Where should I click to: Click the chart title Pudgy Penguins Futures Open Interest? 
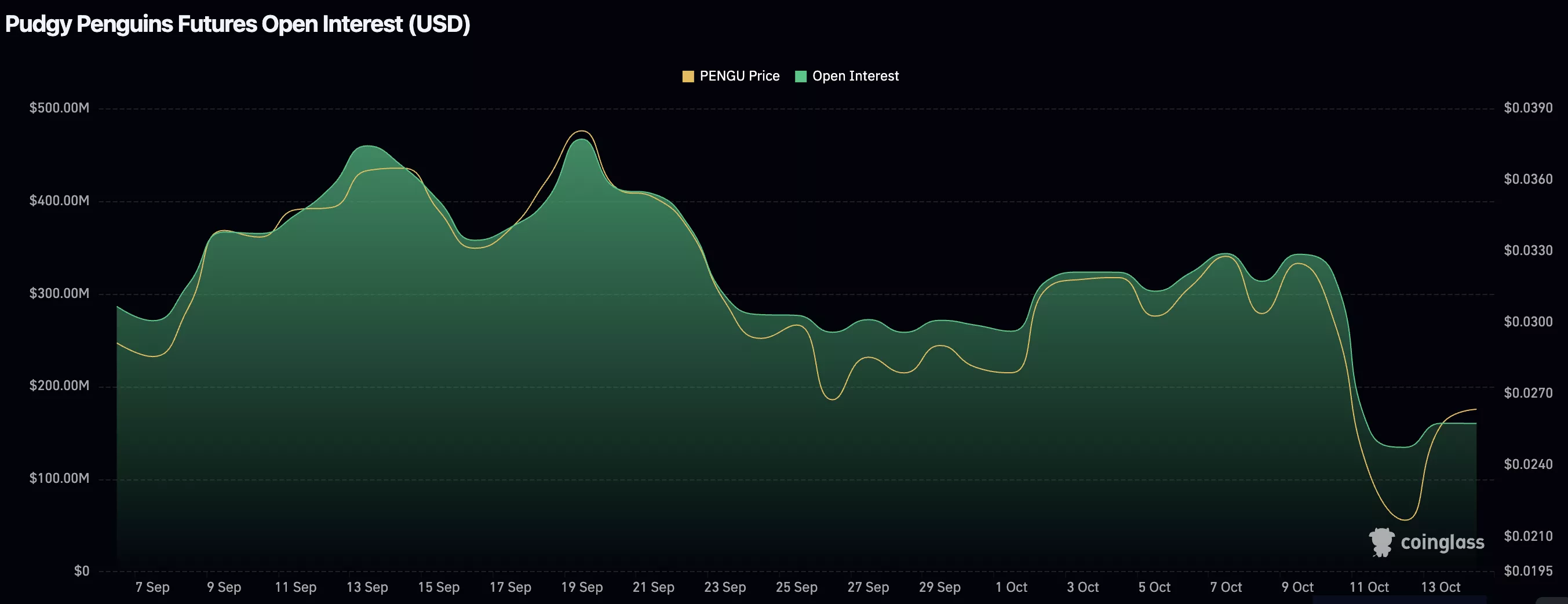(x=238, y=24)
